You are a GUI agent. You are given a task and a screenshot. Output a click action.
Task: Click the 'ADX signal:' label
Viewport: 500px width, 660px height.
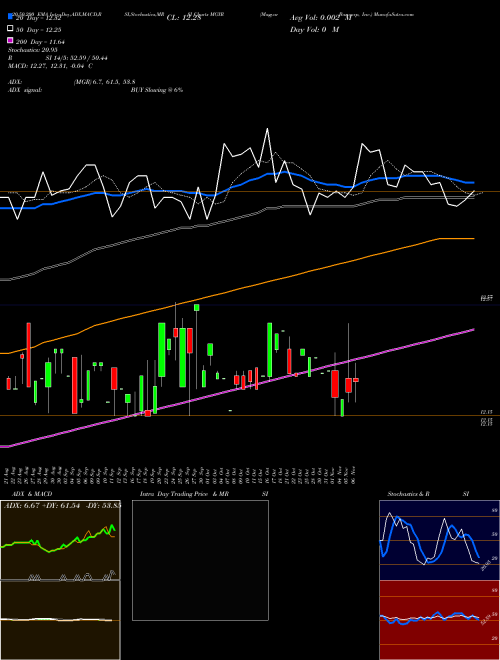tap(25, 90)
